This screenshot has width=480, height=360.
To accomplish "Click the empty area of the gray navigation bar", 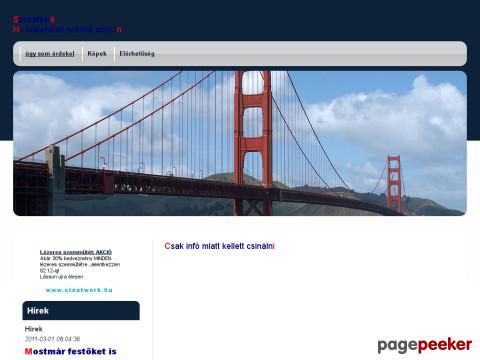I will (310, 54).
